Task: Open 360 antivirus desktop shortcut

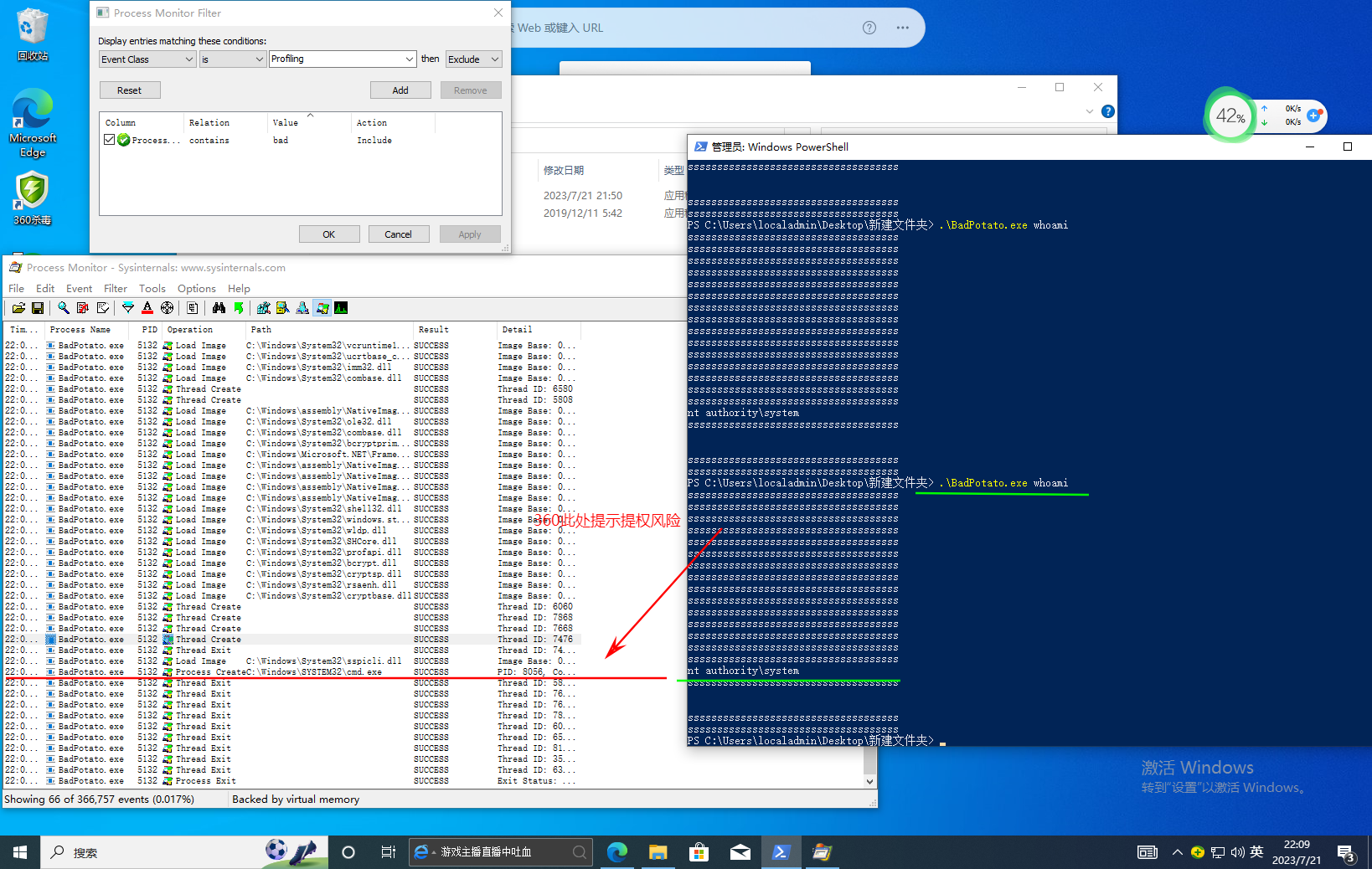Action: coord(33,198)
